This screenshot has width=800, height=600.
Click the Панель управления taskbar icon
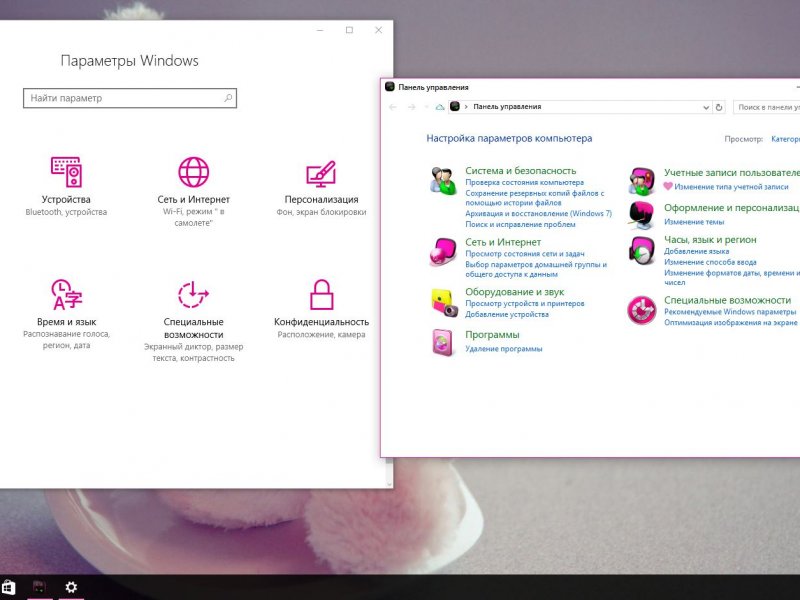coord(39,587)
